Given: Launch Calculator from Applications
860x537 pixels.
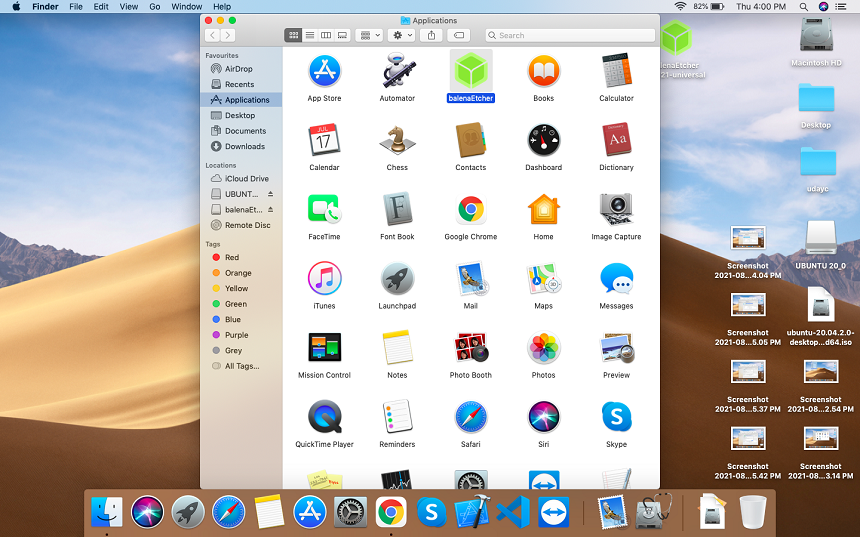Looking at the screenshot, I should [x=616, y=71].
